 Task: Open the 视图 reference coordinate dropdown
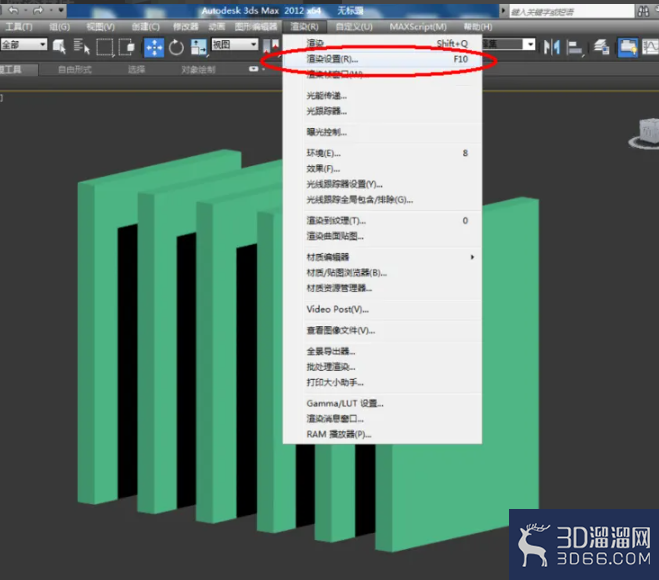[235, 44]
